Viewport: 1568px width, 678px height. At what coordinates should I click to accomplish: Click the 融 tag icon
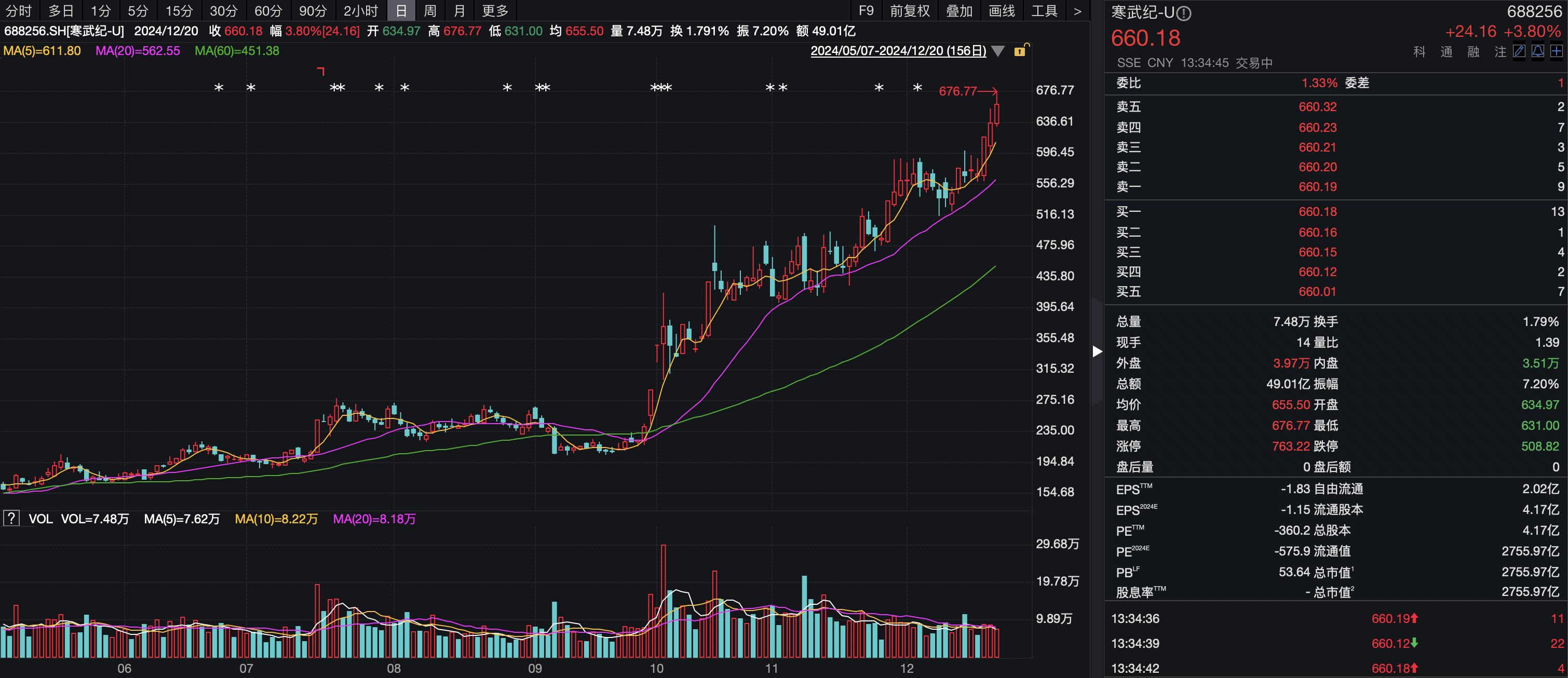click(1473, 52)
